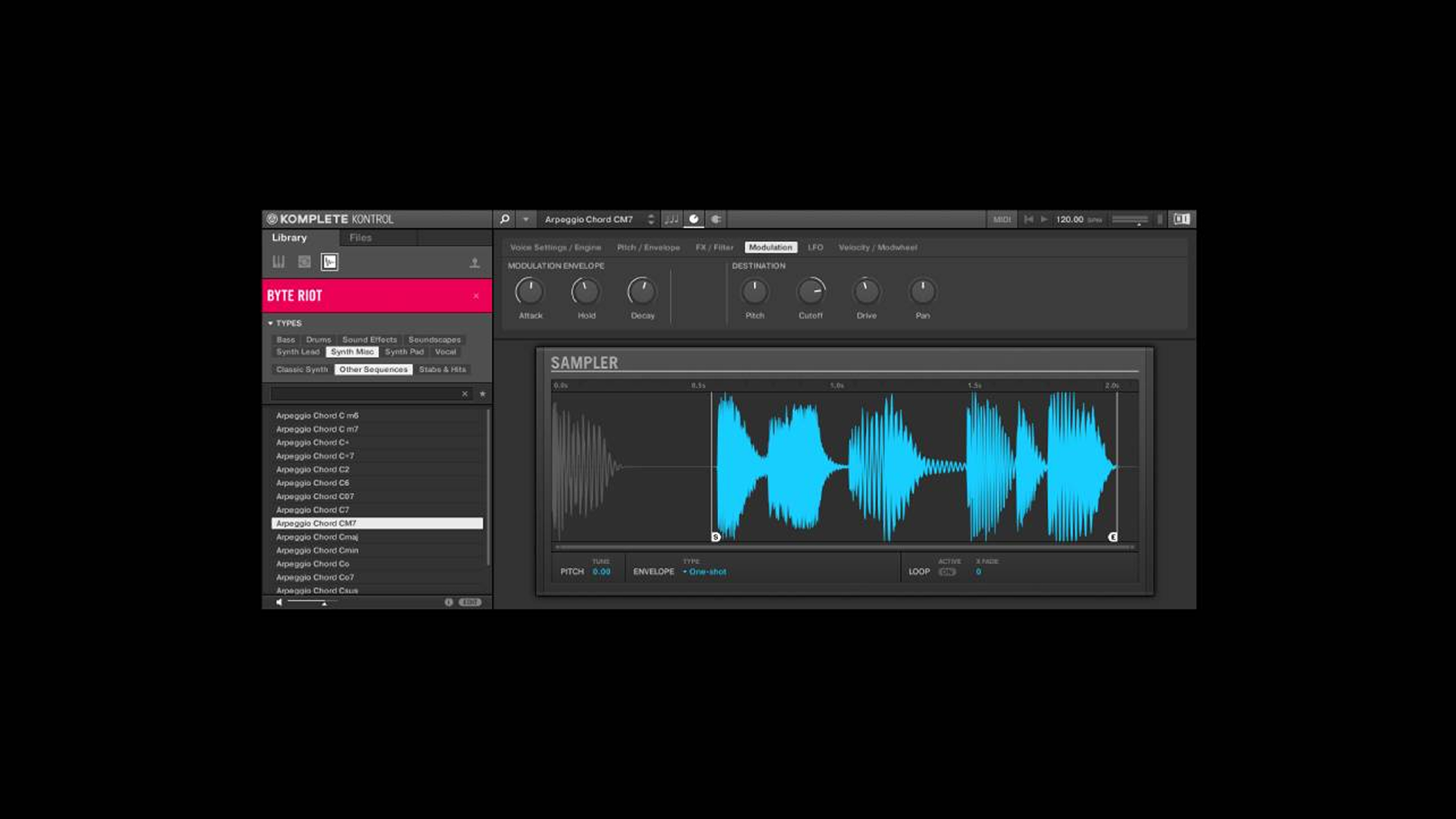Collapse the TYPES section

pyautogui.click(x=270, y=323)
